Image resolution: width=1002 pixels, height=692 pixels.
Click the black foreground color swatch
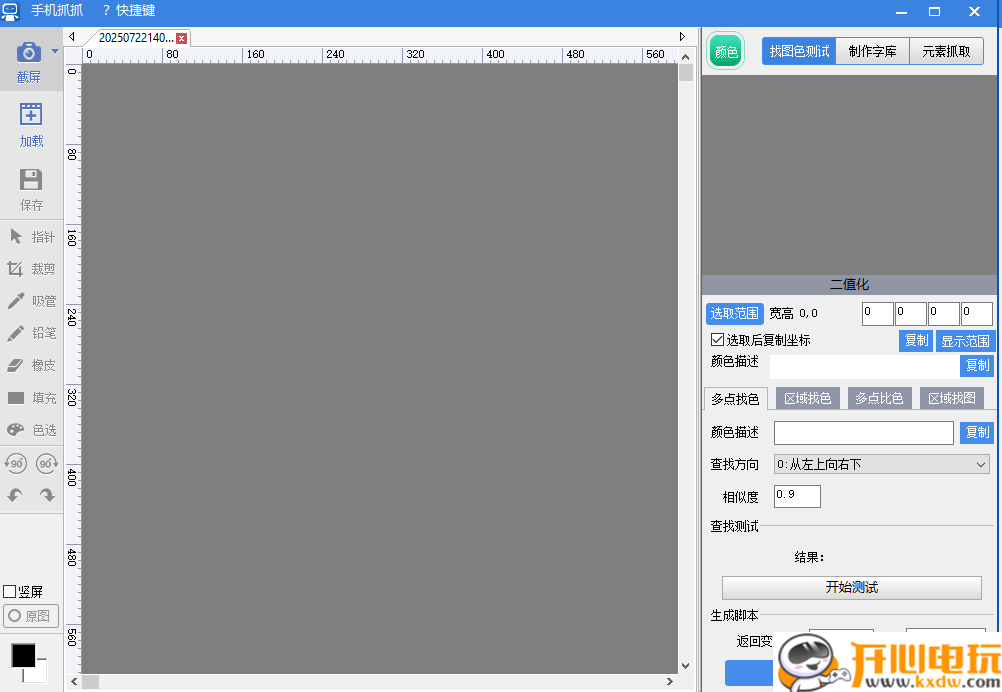pyautogui.click(x=23, y=655)
